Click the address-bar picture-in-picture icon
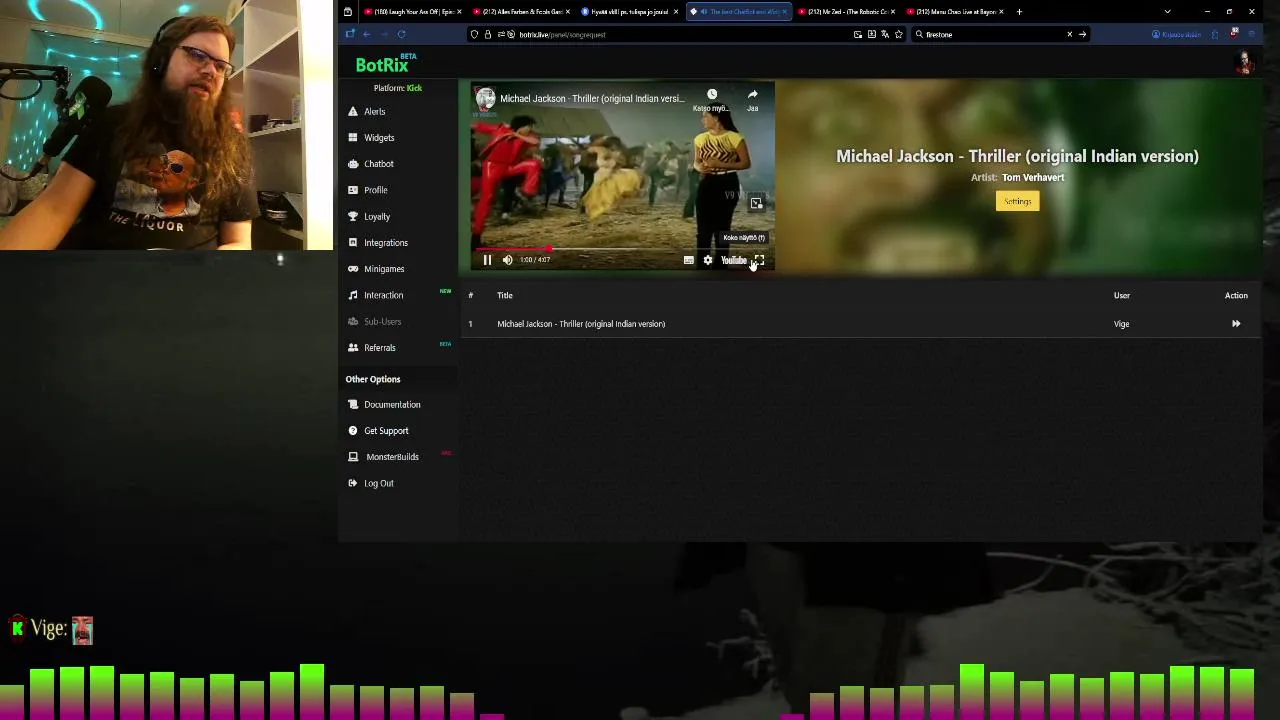The width and height of the screenshot is (1280, 720). pos(858,34)
